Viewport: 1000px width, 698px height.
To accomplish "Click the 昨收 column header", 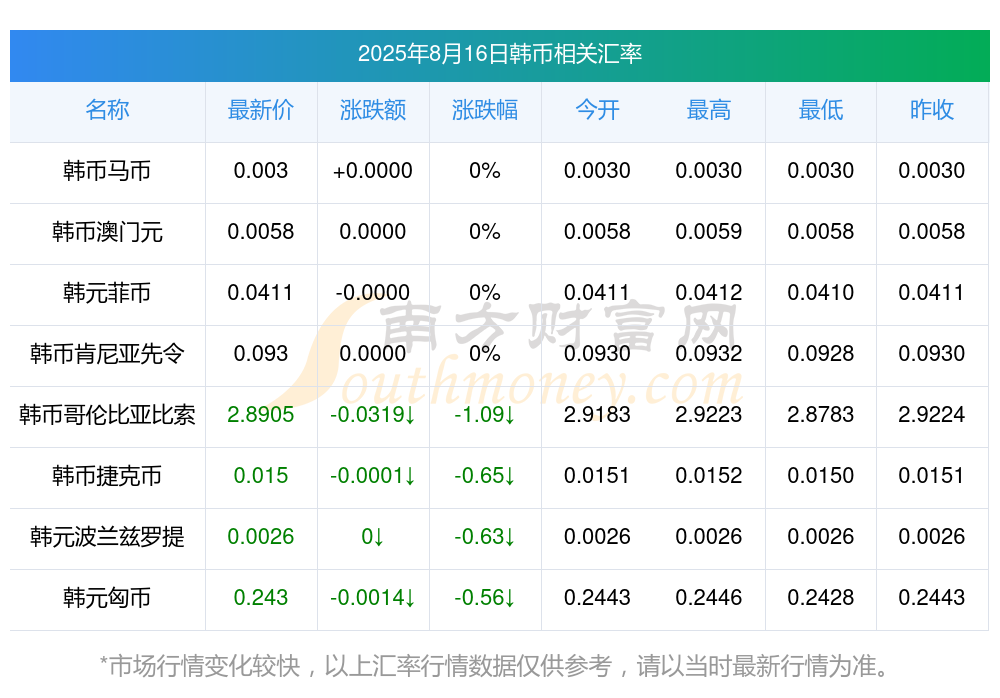I will [x=932, y=110].
